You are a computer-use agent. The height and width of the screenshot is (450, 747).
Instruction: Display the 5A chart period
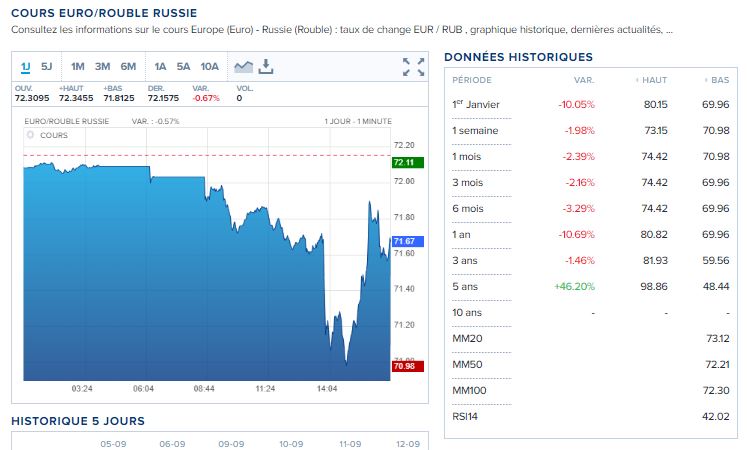pos(183,67)
